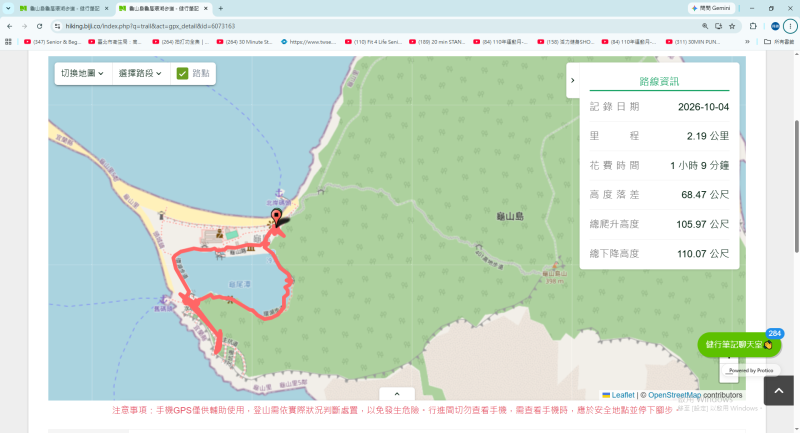Open the (189) 20 min STAN... bookmark
800x433 pixels.
coord(437,42)
